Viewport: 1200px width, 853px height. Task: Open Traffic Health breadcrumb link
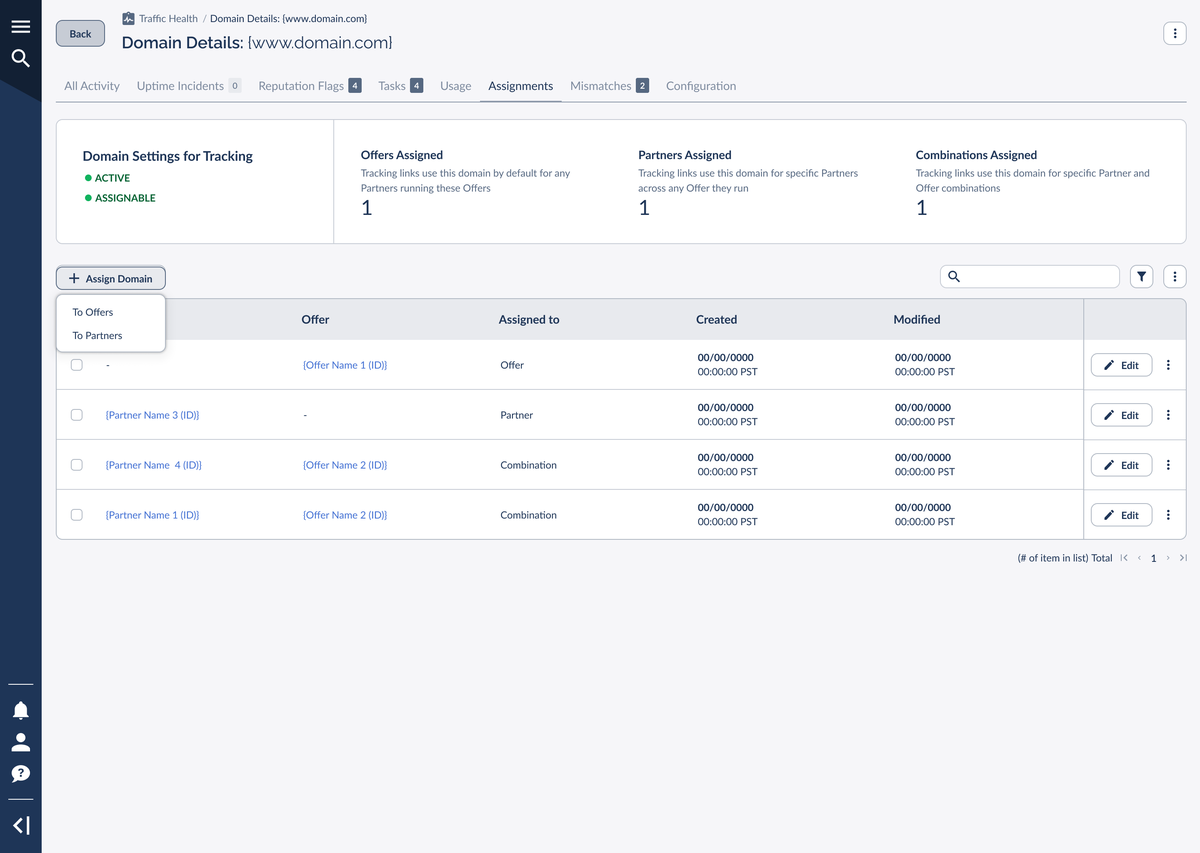coord(169,19)
